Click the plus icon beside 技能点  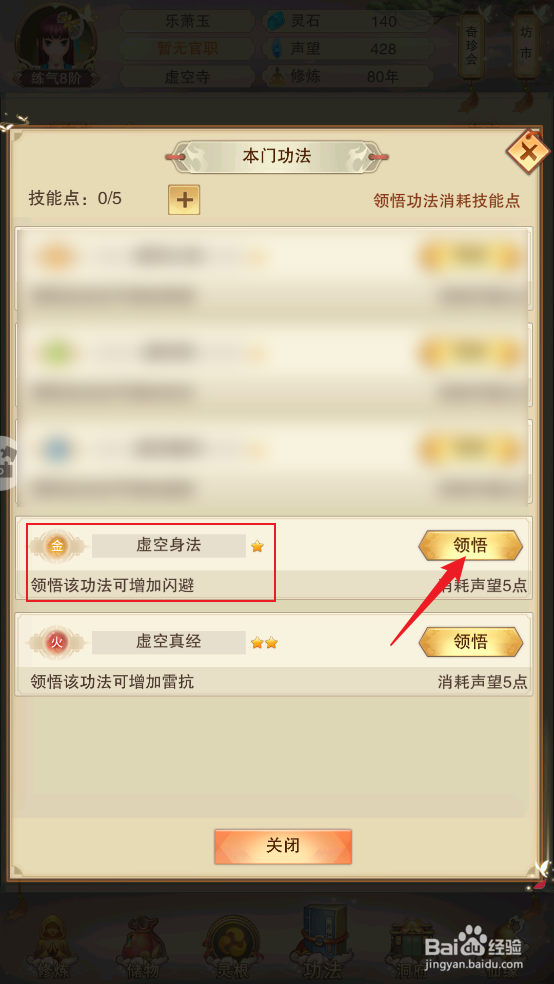click(x=184, y=200)
